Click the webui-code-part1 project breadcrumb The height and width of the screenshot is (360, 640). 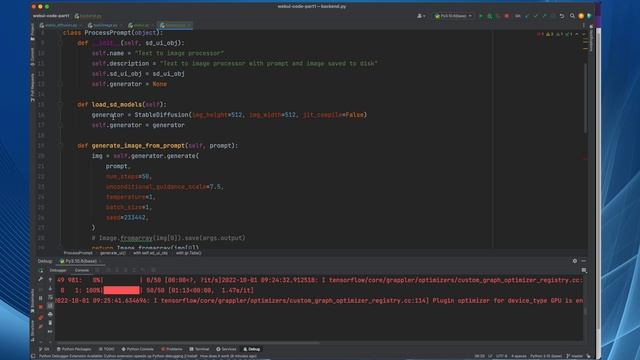(51, 16)
